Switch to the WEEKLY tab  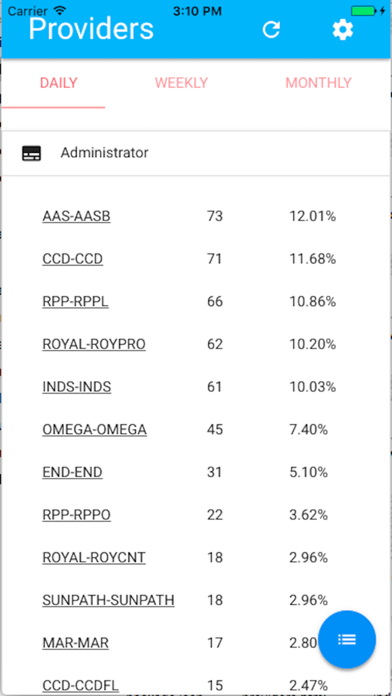[181, 83]
